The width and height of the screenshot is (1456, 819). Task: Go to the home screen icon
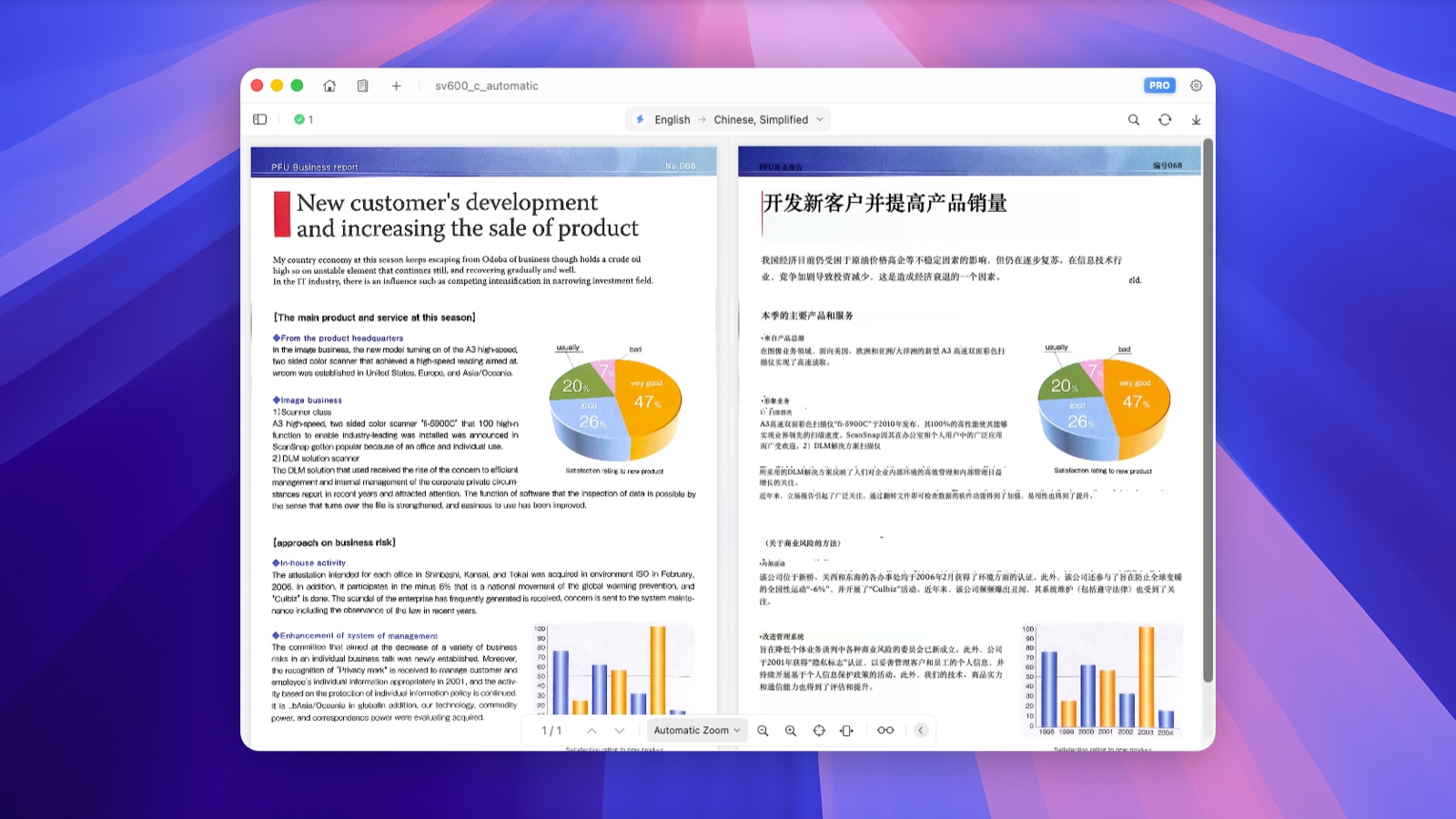click(329, 86)
